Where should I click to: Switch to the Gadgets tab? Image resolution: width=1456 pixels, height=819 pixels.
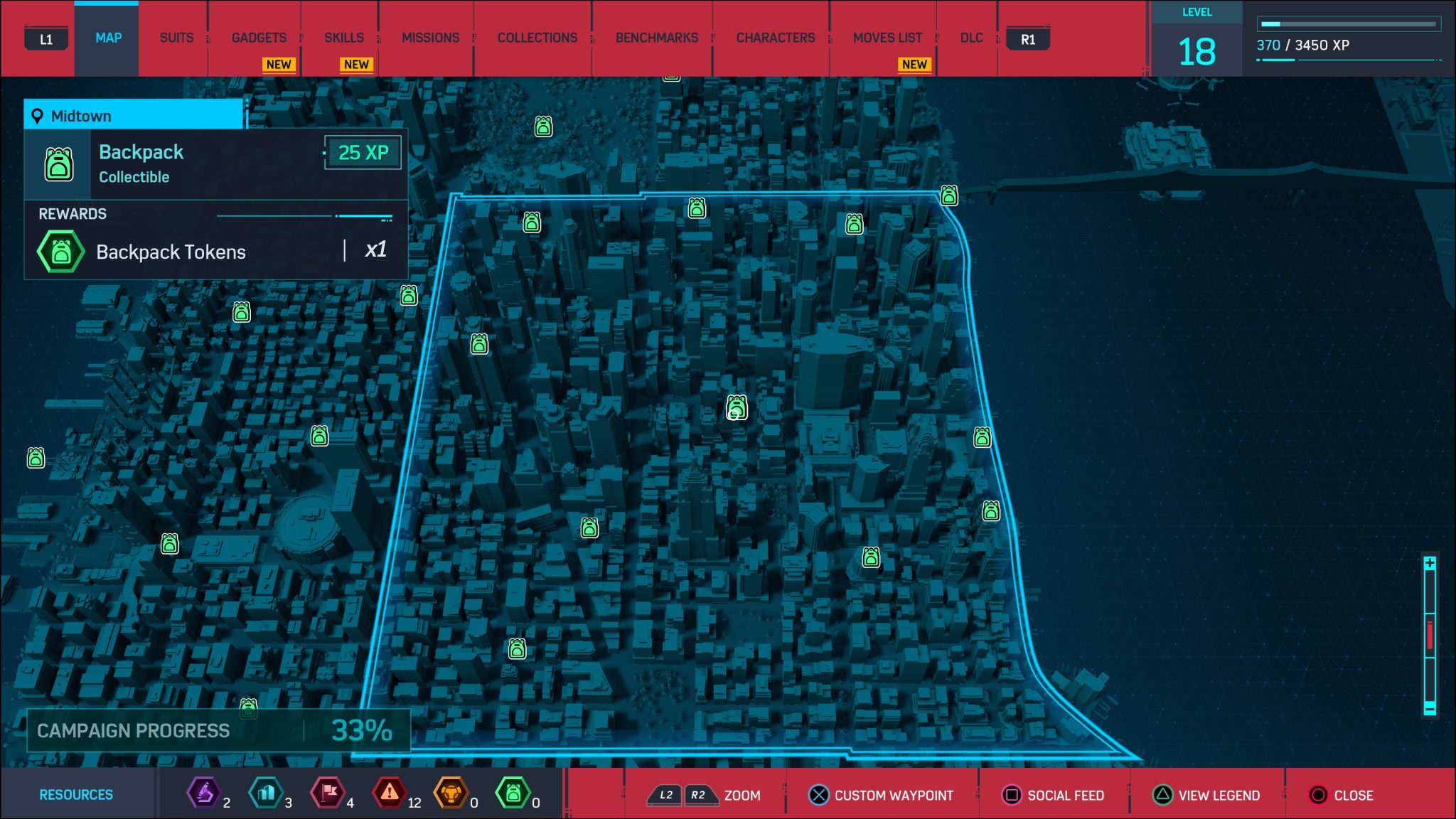(259, 38)
